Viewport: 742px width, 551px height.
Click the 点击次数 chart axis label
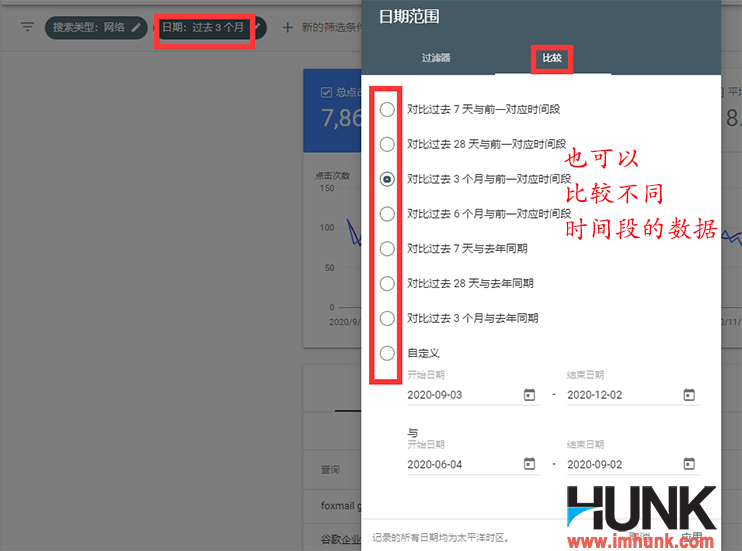click(x=333, y=176)
